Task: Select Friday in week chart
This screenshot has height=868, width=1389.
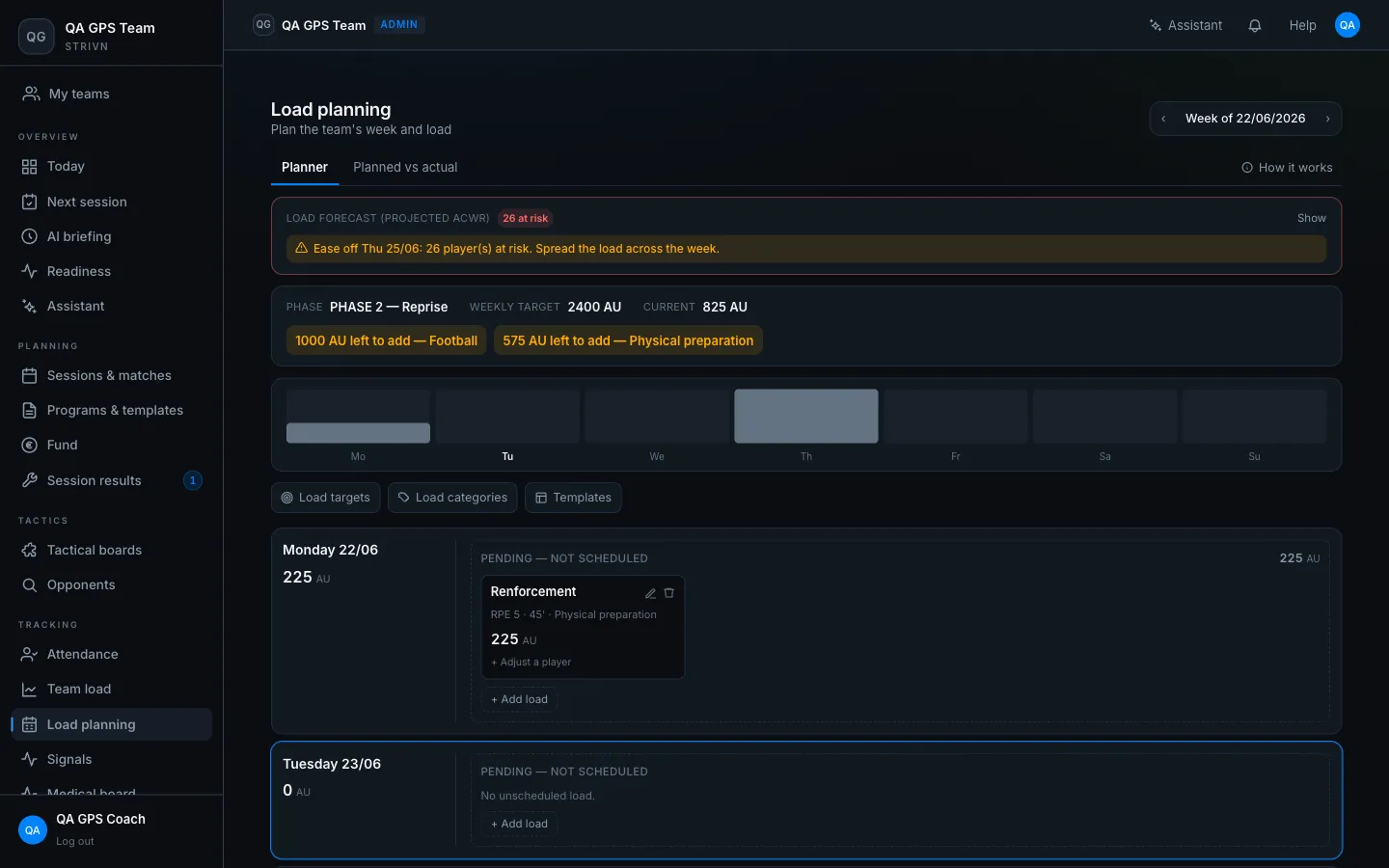Action: click(956, 417)
